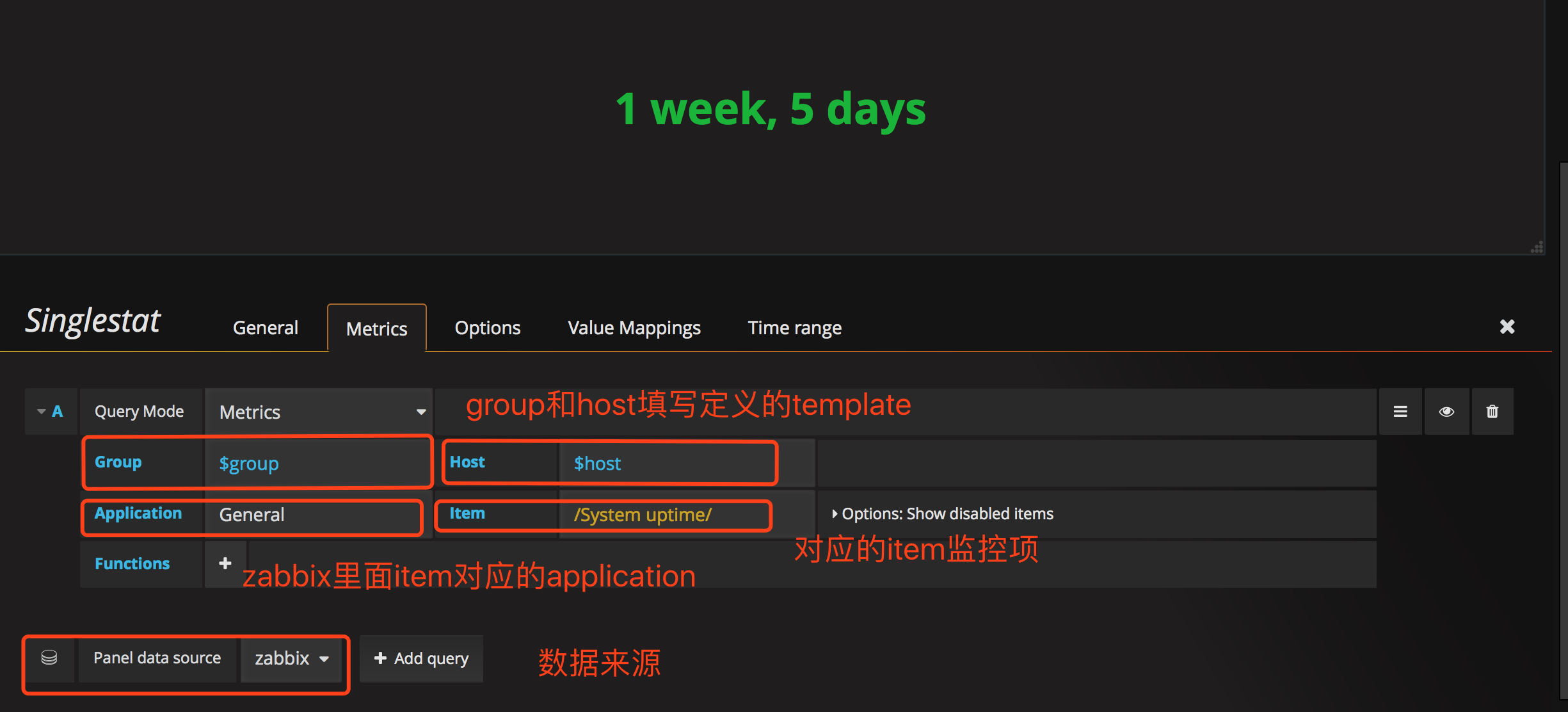Viewport: 1568px width, 712px height.
Task: Open the Time range tab
Action: tap(795, 328)
